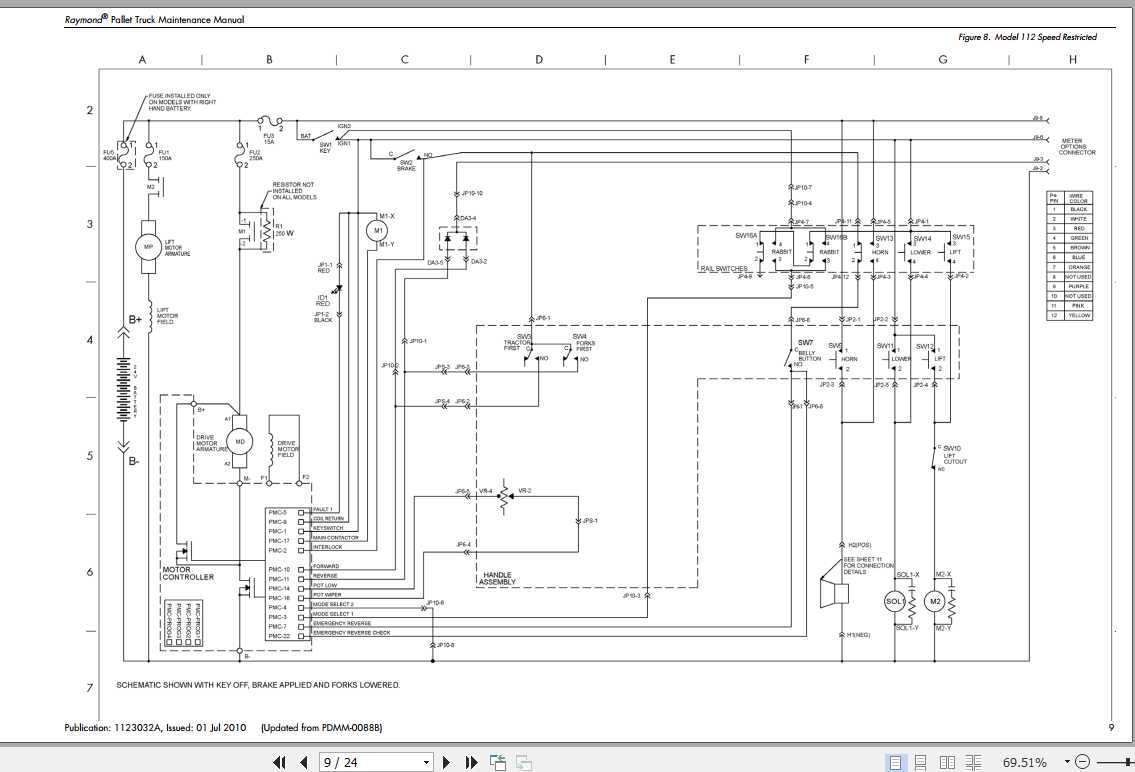Enable single page view mode
The width and height of the screenshot is (1135, 772).
(x=896, y=762)
